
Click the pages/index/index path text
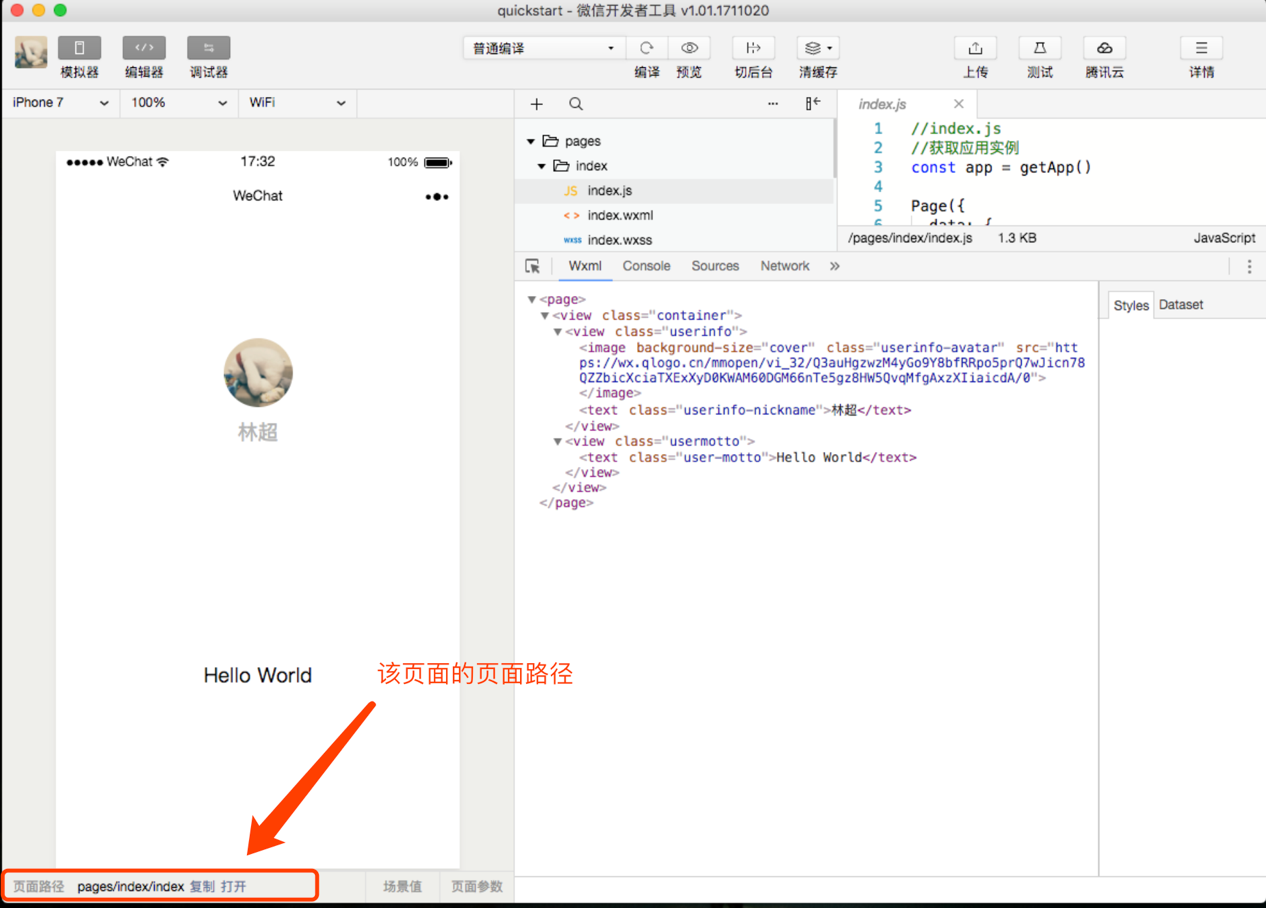coord(131,887)
